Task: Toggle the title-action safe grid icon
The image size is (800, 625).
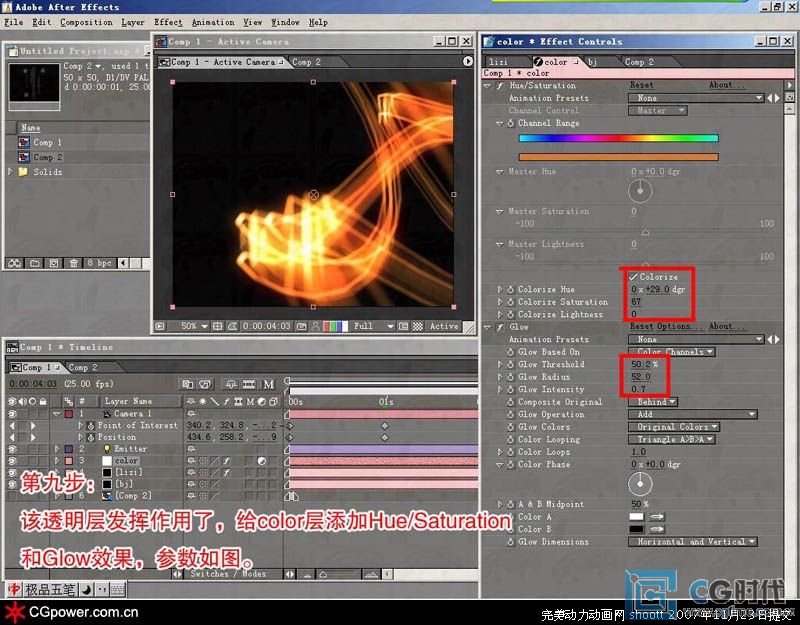Action: [218, 326]
